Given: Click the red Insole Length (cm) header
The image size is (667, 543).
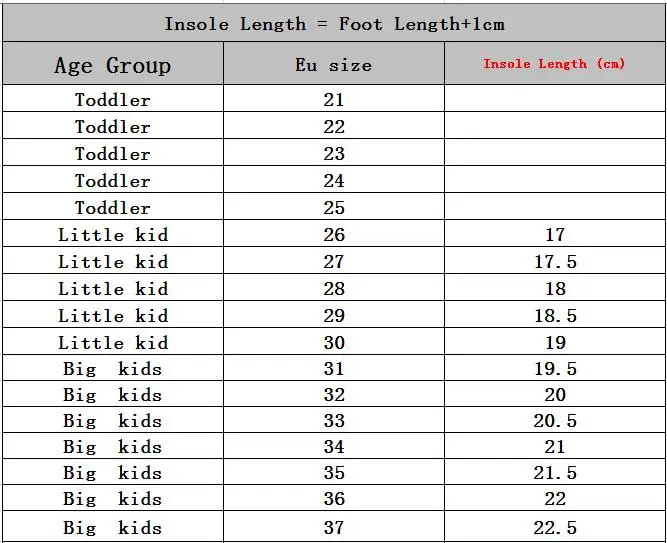Looking at the screenshot, I should tap(555, 64).
